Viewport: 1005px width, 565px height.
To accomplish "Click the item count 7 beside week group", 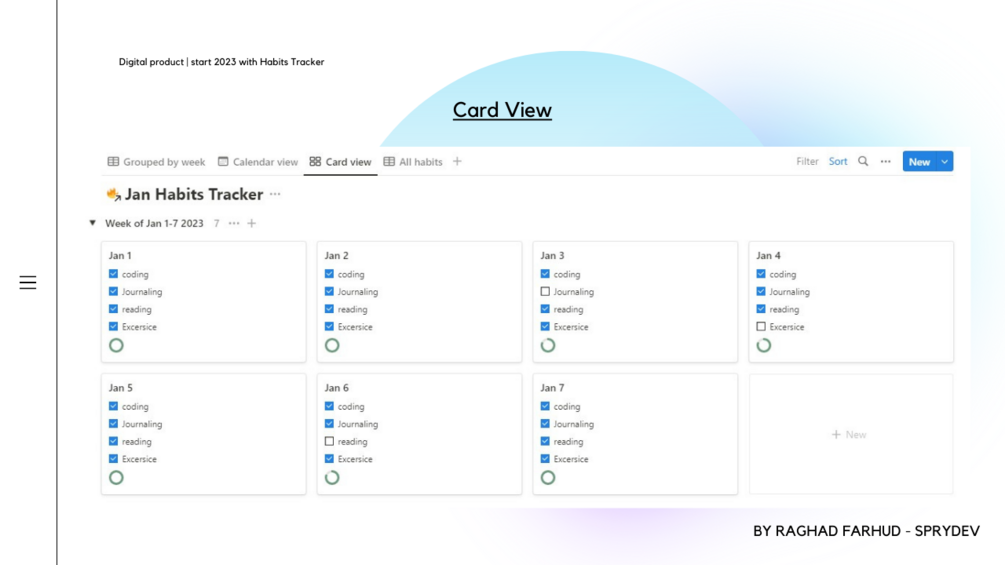I will [x=217, y=224].
